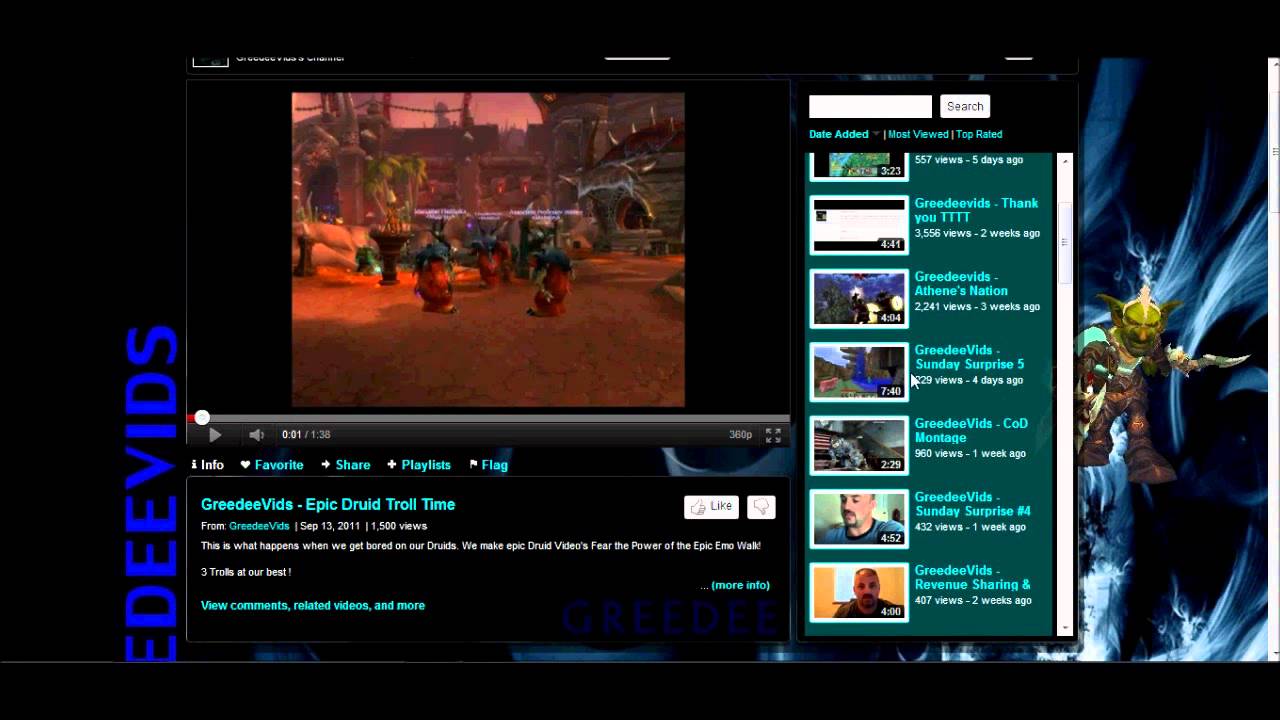
Task: Open the Playlists tab
Action: (x=419, y=465)
